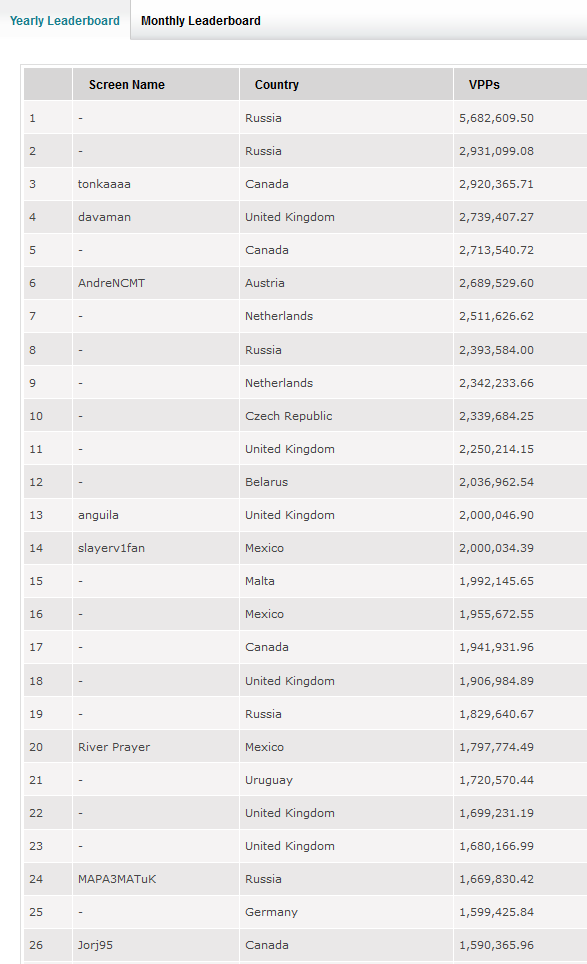Select the tonkaaaa screen name
This screenshot has width=587, height=964.
tap(104, 184)
